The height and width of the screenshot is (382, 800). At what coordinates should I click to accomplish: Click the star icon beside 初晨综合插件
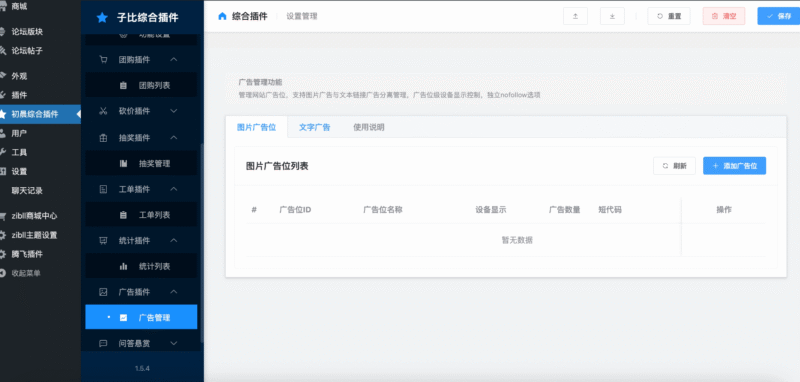[x=3, y=114]
